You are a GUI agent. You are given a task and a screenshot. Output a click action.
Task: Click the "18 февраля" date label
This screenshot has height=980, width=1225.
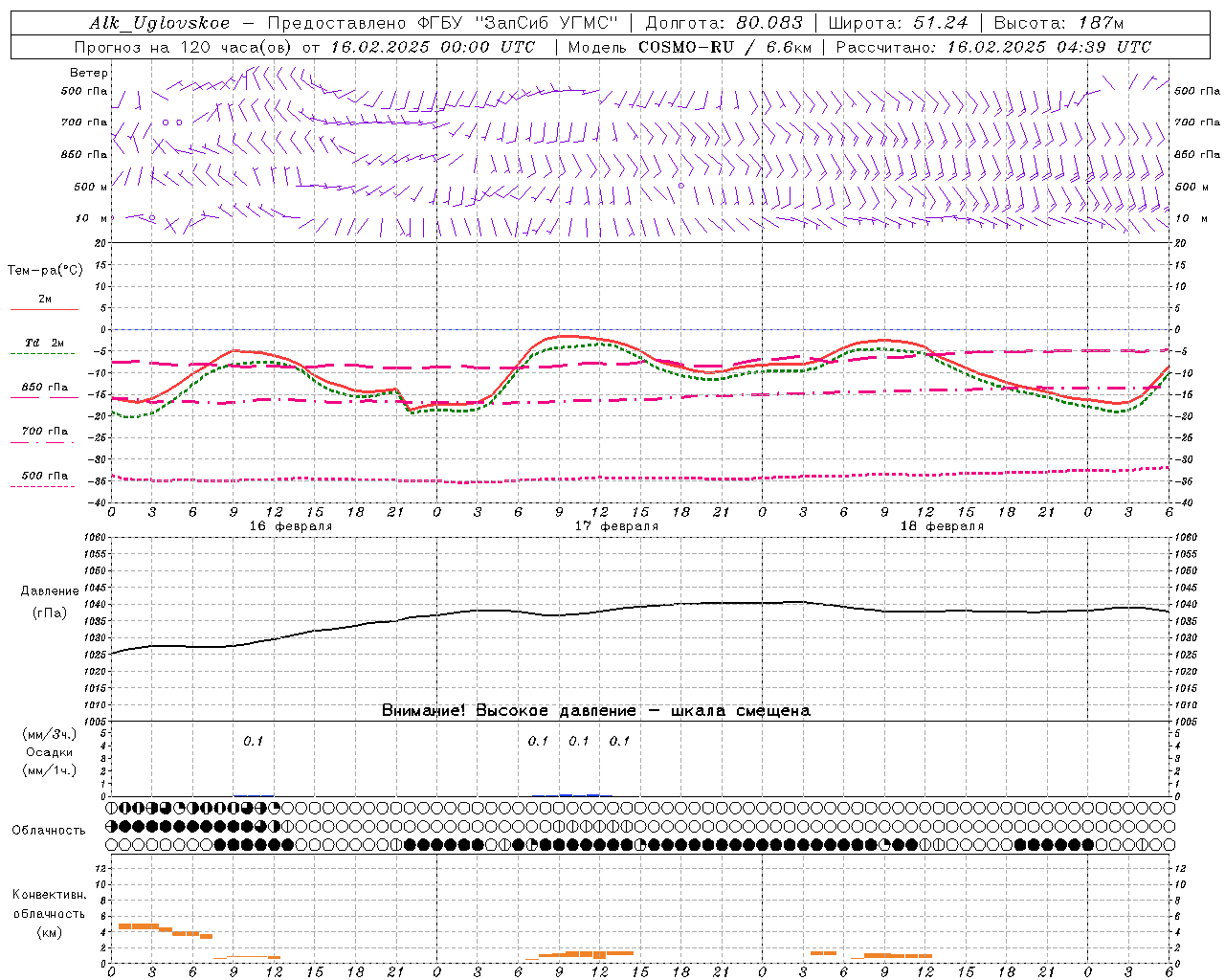click(942, 526)
